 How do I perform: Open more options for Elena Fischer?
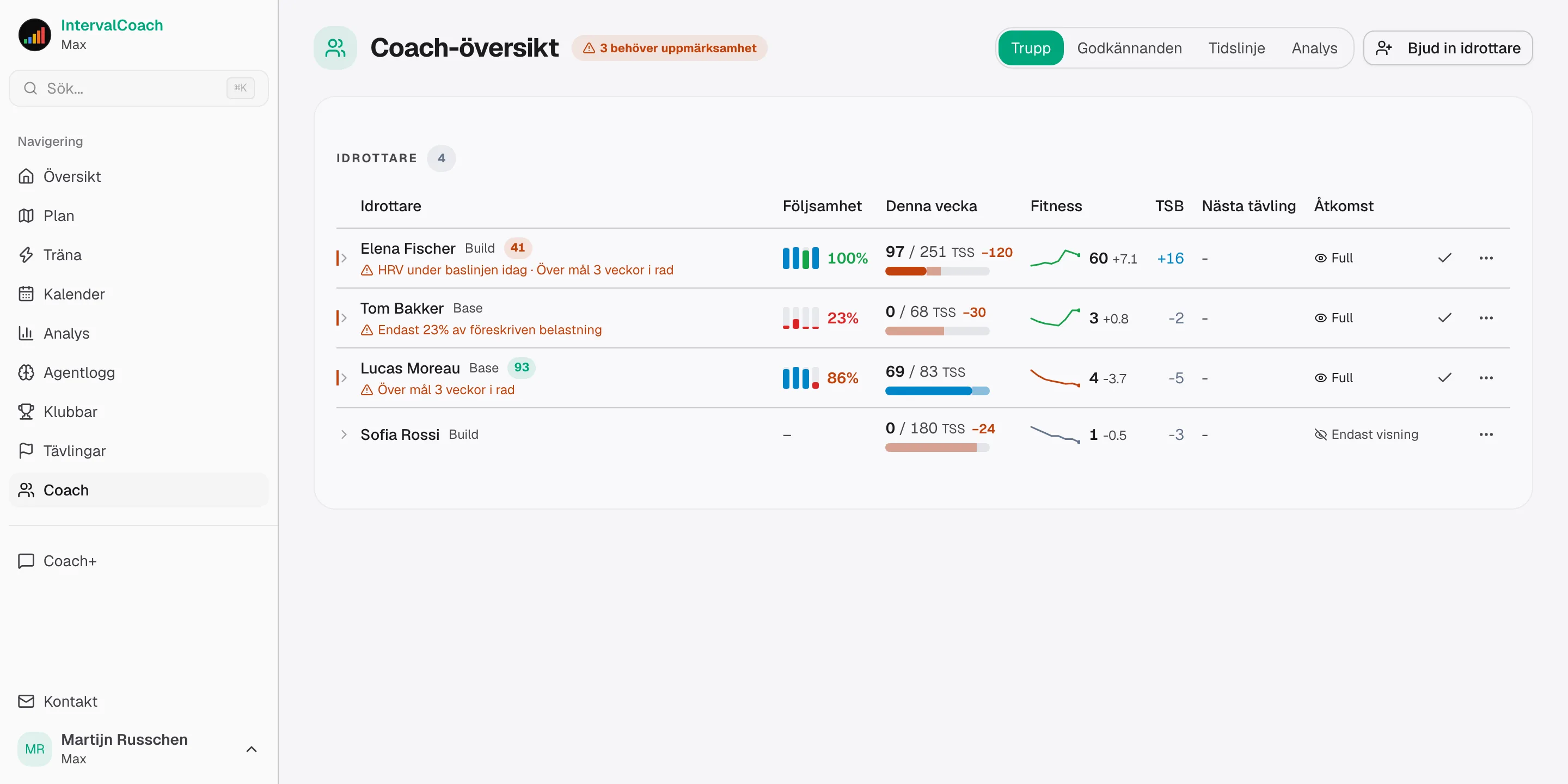[1486, 258]
